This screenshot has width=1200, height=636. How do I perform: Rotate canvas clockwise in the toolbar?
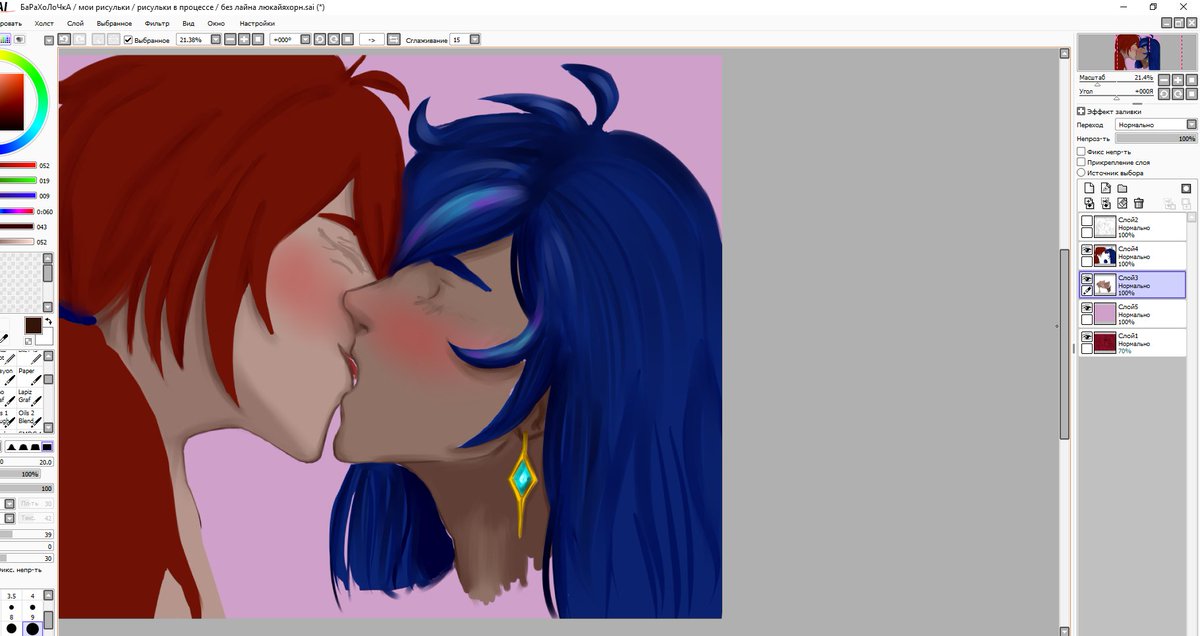(x=334, y=40)
